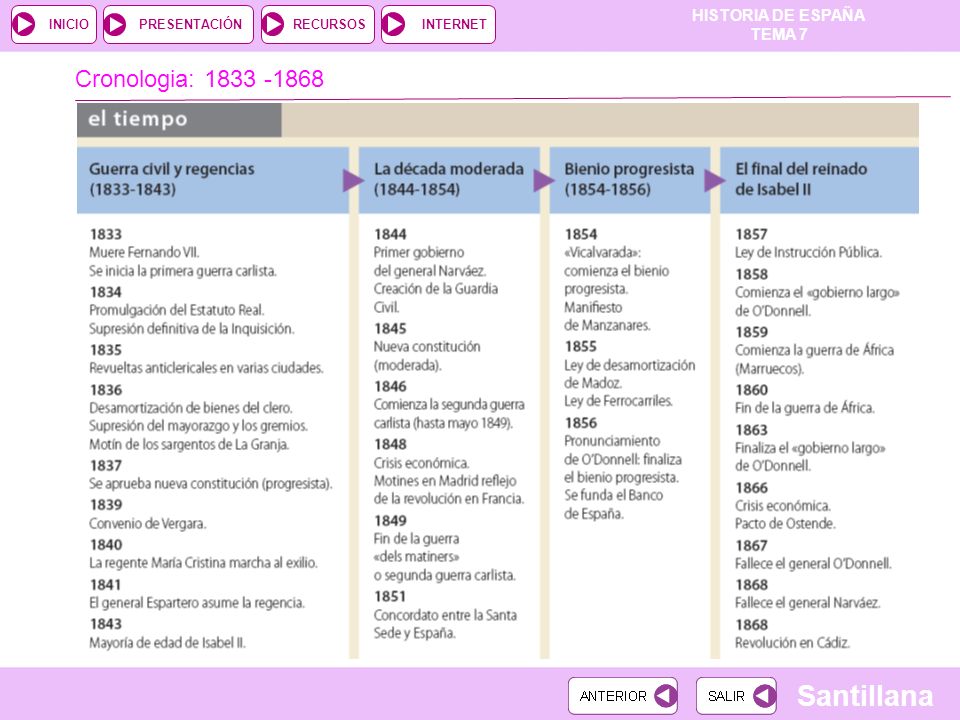The width and height of the screenshot is (960, 720).
Task: Click 'Creación de la Guardia Civil' entry
Action: [x=435, y=298]
